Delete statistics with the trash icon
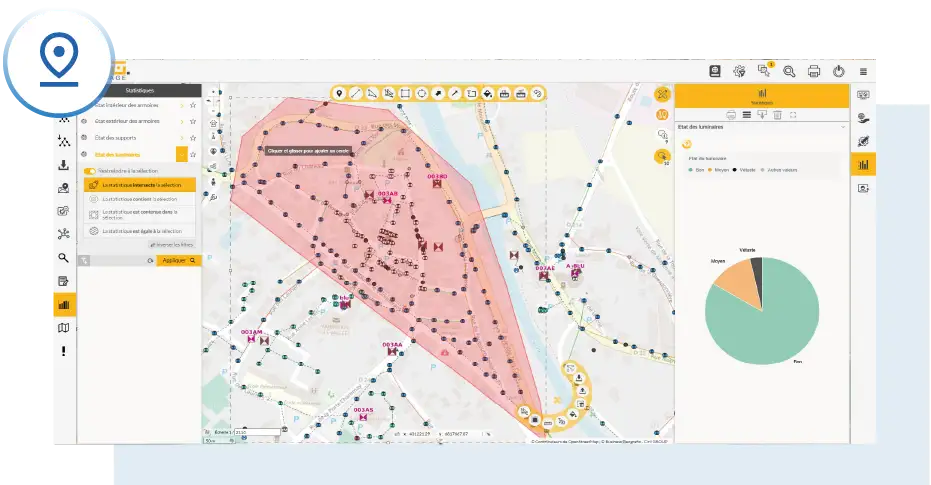 tap(777, 115)
